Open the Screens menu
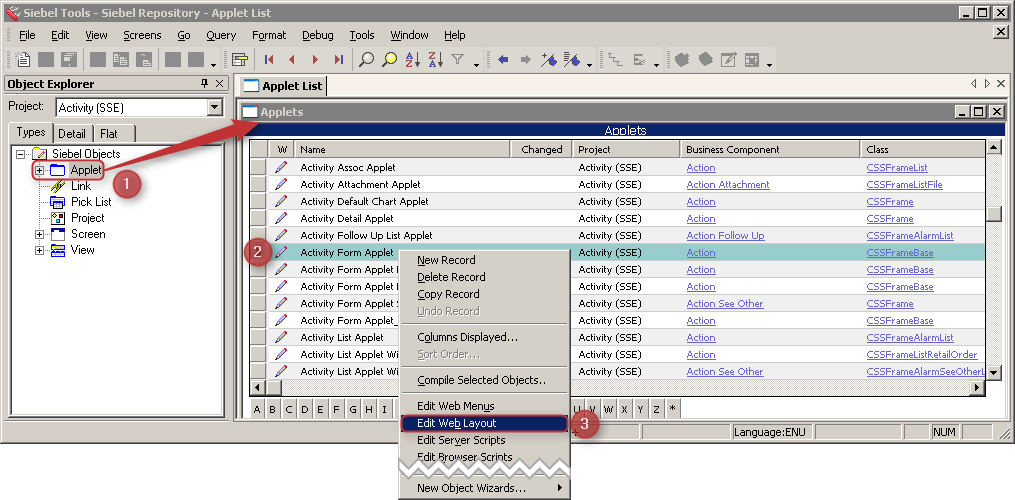 tap(142, 35)
